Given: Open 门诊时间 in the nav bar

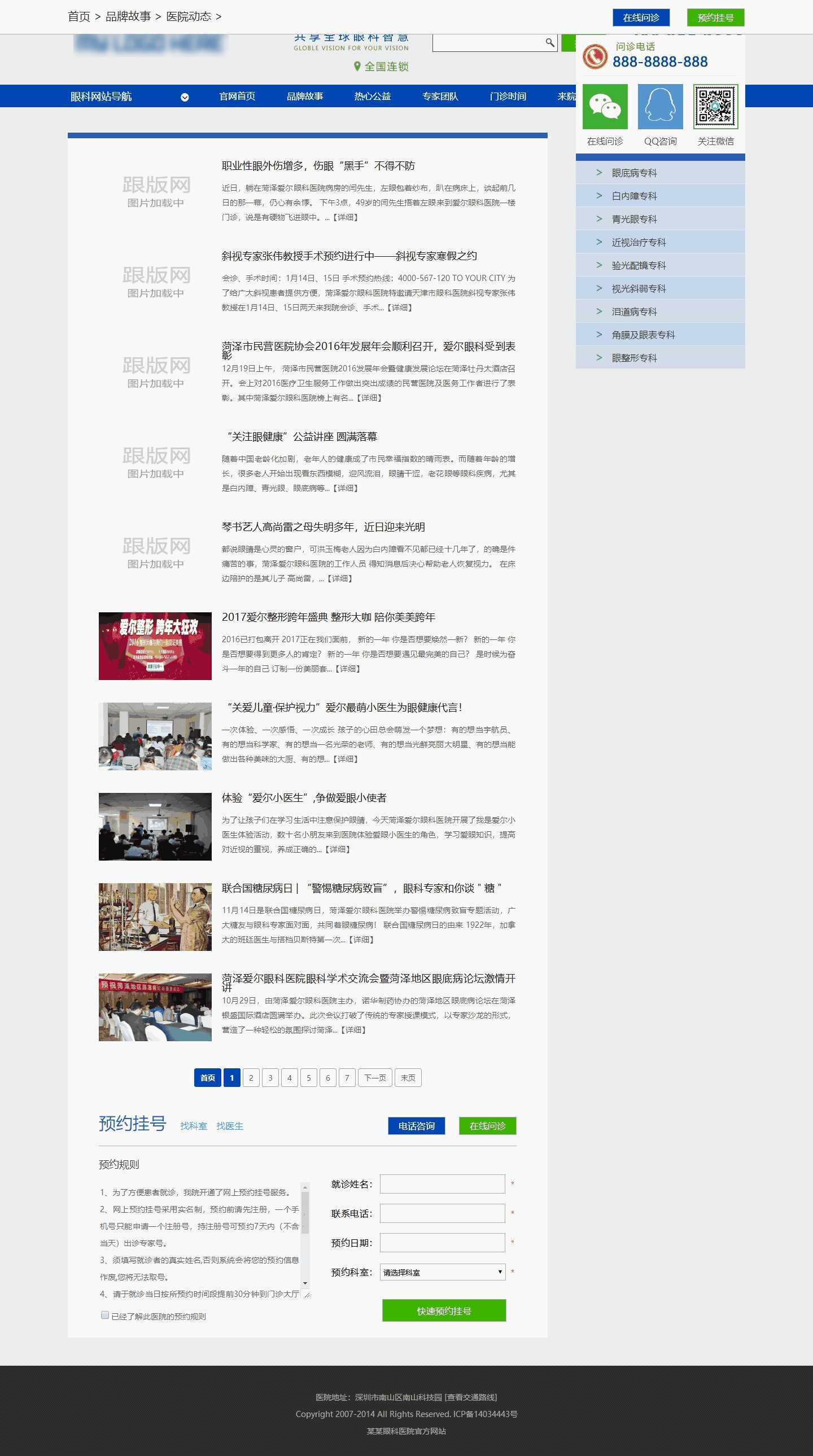Looking at the screenshot, I should click(x=508, y=96).
